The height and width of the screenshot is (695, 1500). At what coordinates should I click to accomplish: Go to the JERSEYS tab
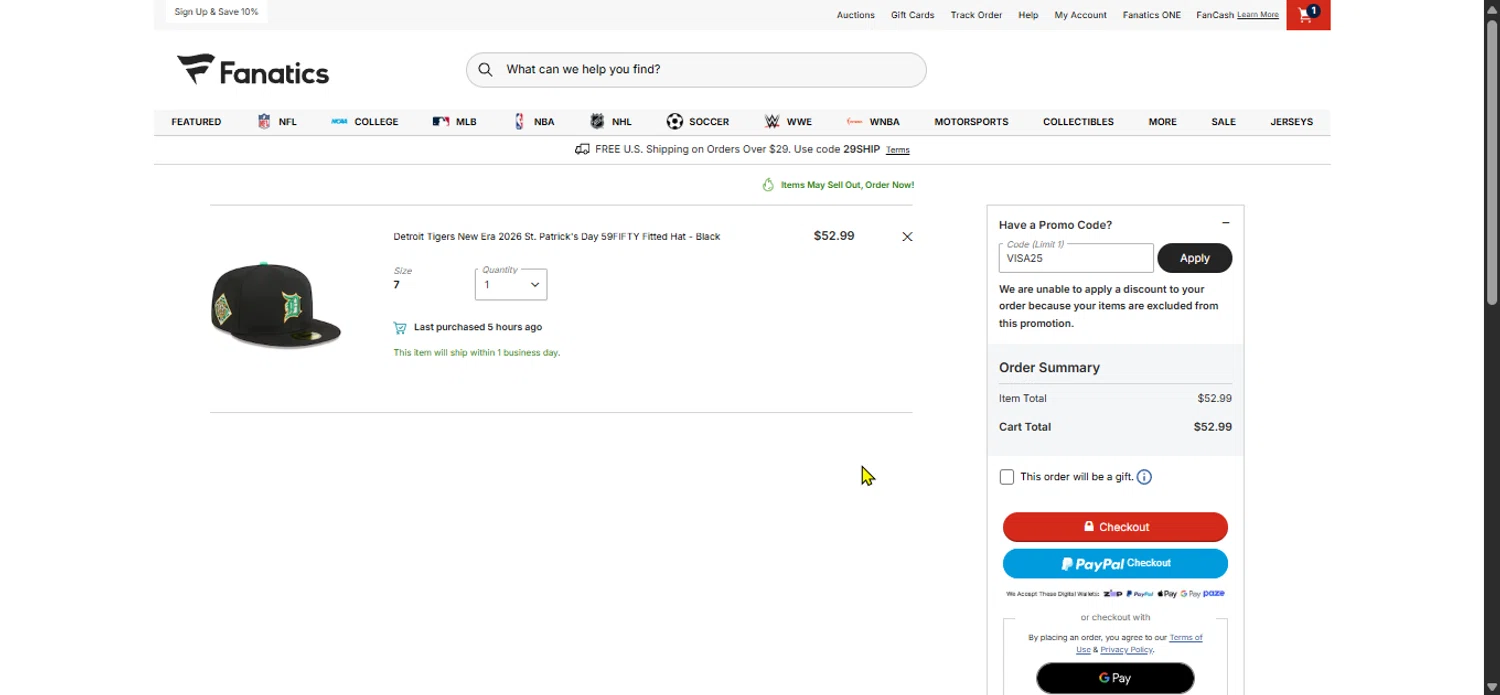pyautogui.click(x=1291, y=122)
